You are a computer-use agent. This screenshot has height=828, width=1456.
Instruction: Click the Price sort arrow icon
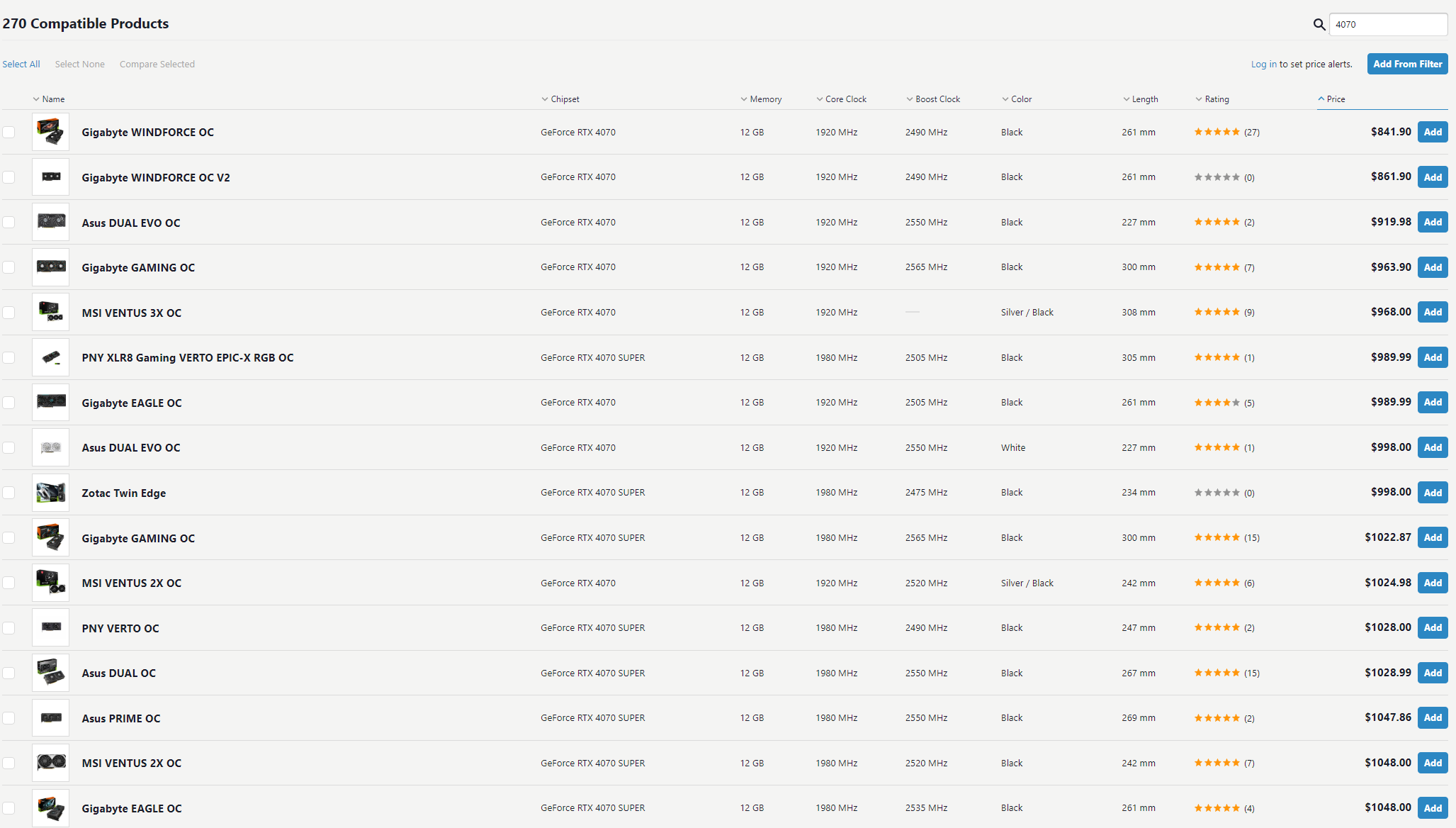(x=1321, y=99)
